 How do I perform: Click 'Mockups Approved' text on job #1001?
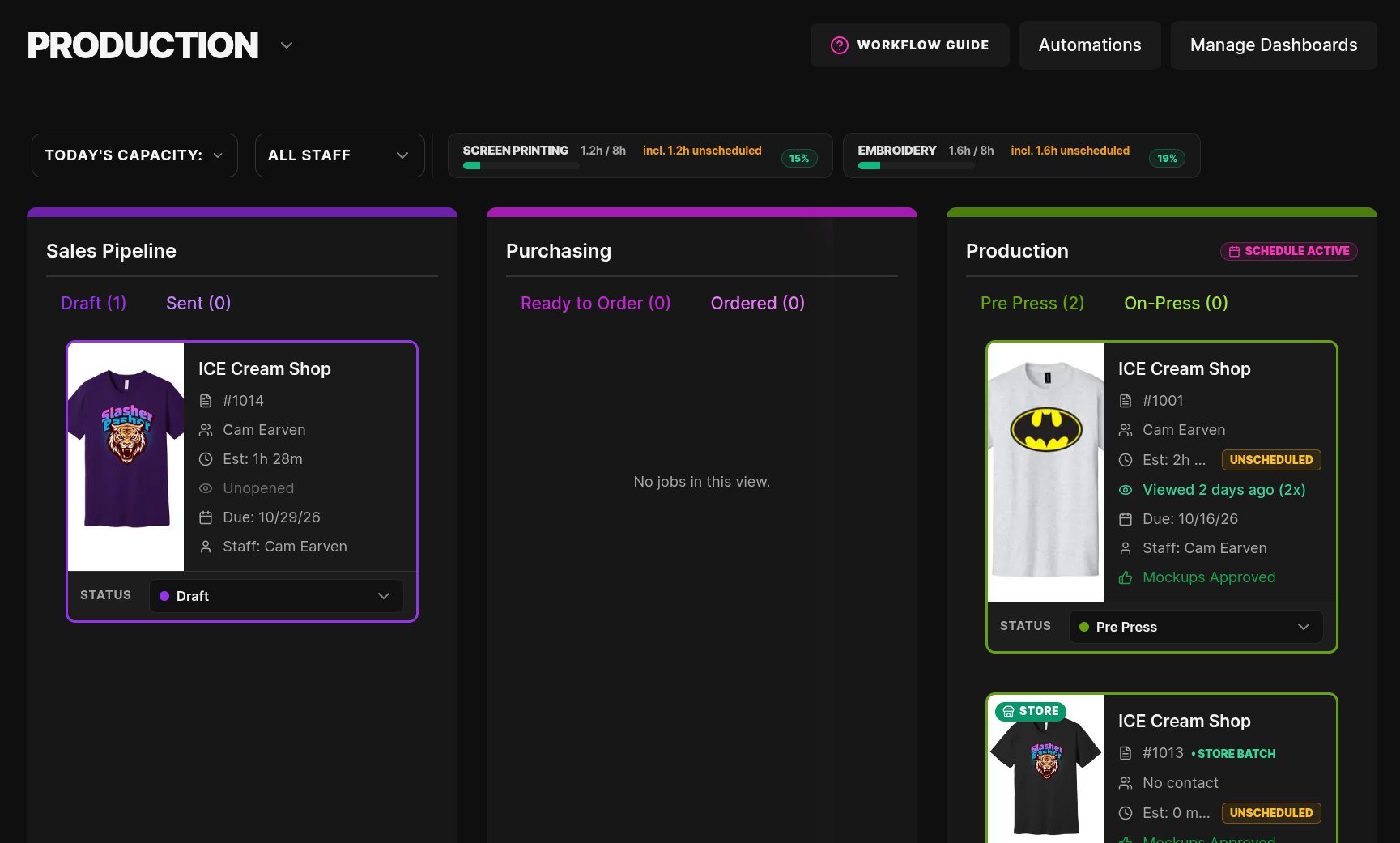(x=1209, y=577)
